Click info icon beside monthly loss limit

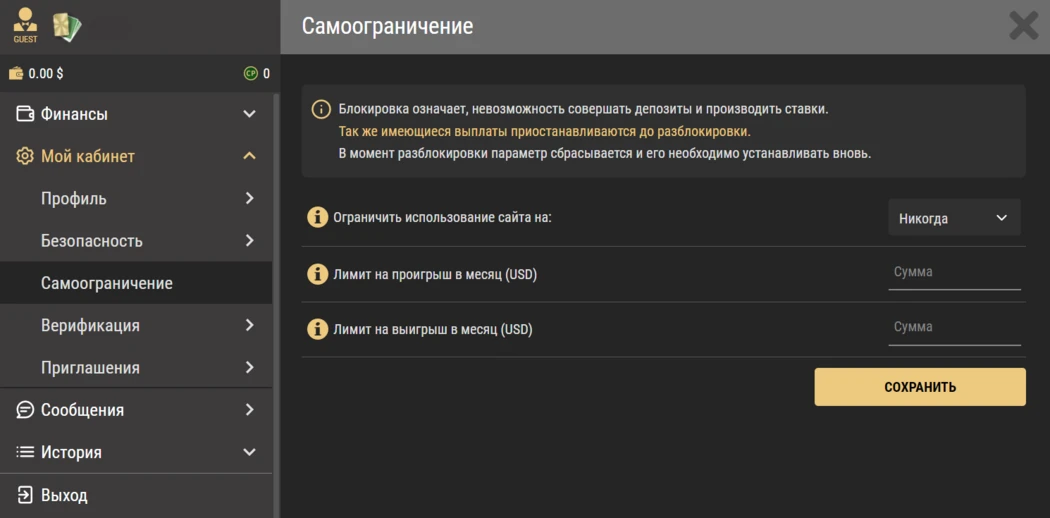317,274
